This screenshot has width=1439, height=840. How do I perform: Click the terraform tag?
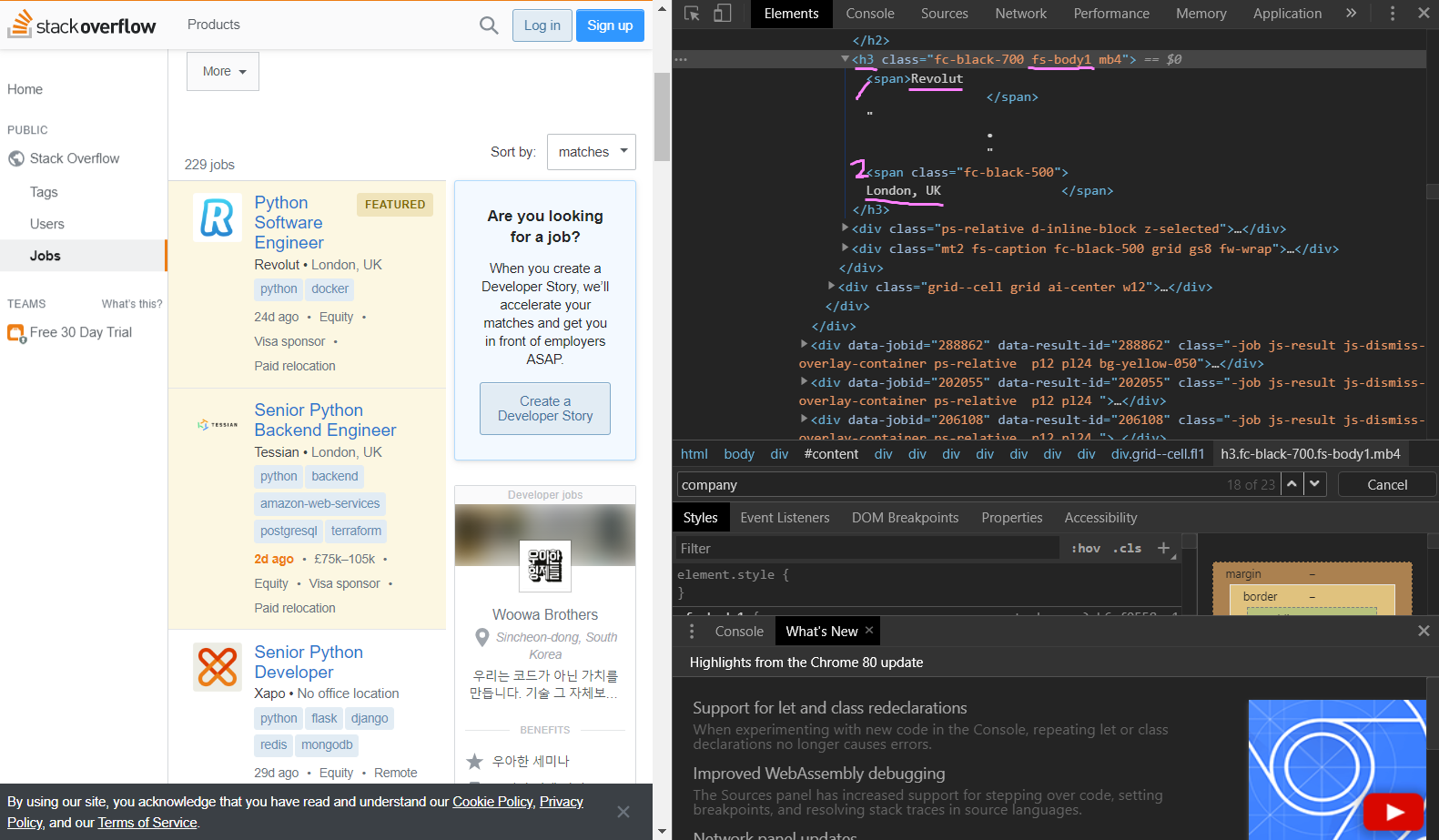tap(356, 531)
